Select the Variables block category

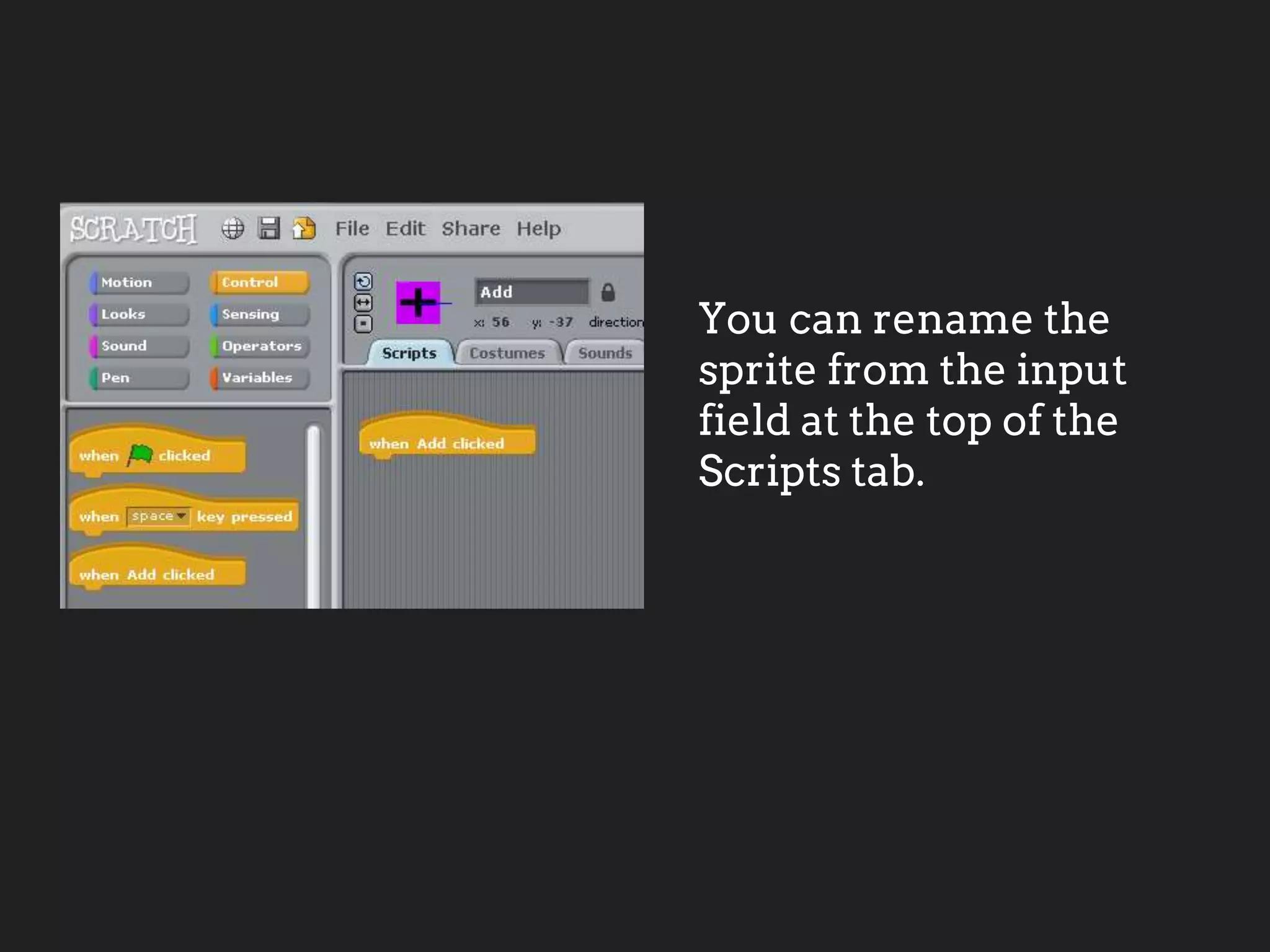click(260, 377)
